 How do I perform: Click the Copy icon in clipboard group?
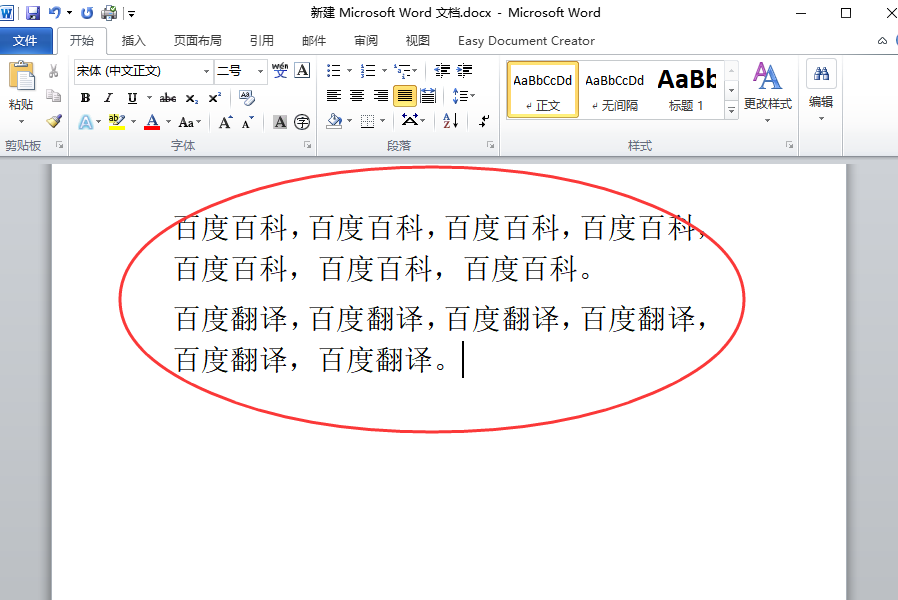(53, 96)
